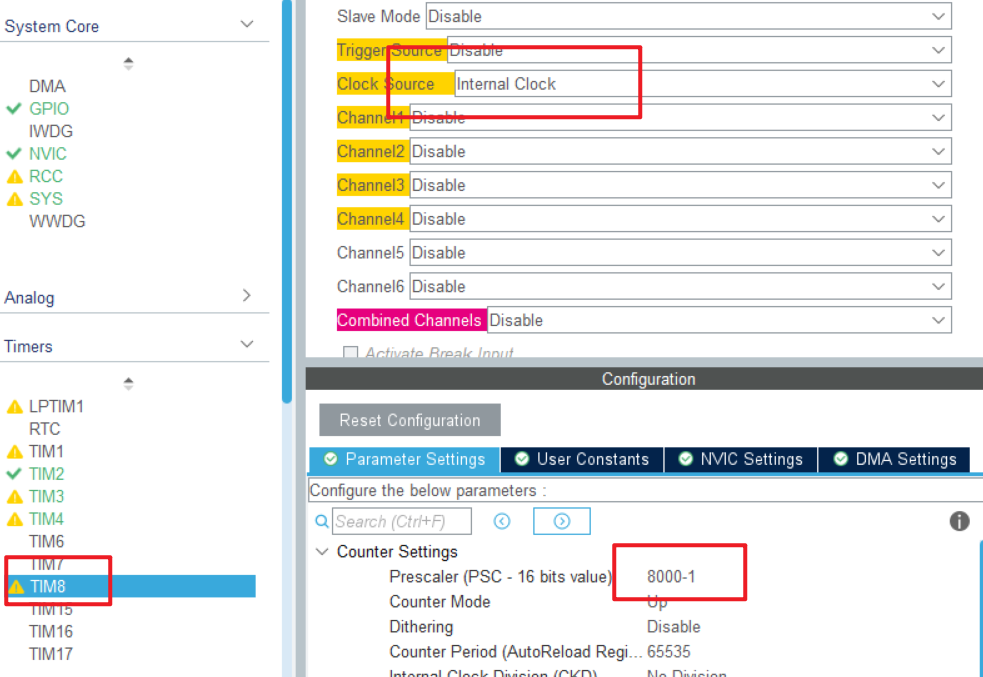Open the Clock Source dropdown
This screenshot has height=677, width=983.
point(702,84)
